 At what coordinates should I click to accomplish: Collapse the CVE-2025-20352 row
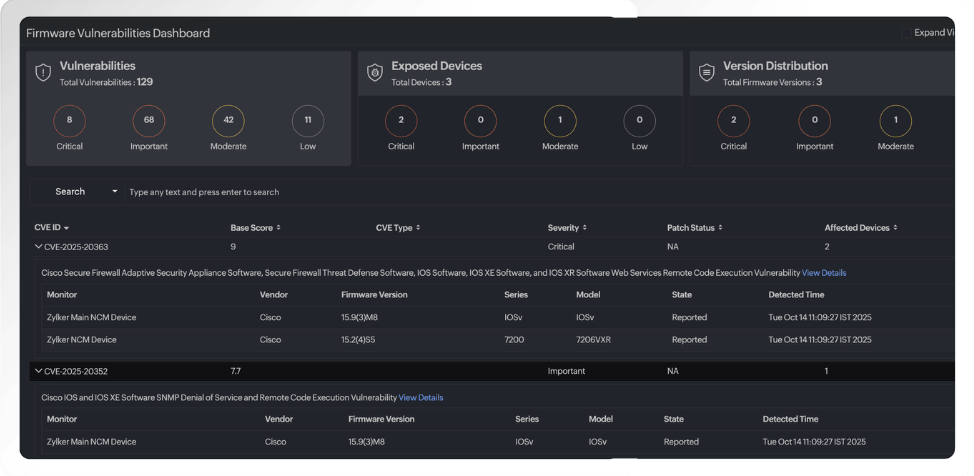point(39,371)
